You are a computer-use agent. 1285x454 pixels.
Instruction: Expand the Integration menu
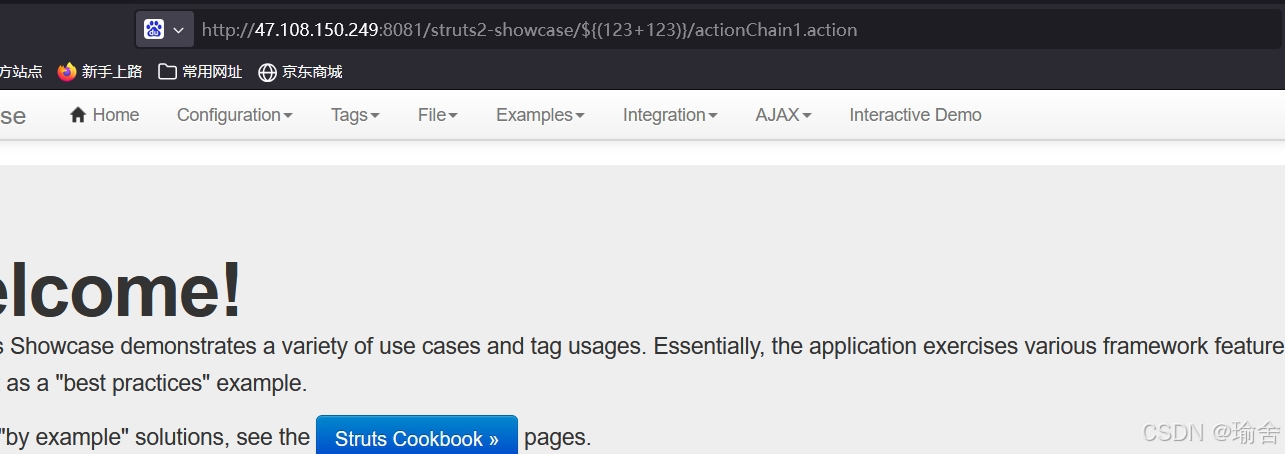(x=670, y=115)
